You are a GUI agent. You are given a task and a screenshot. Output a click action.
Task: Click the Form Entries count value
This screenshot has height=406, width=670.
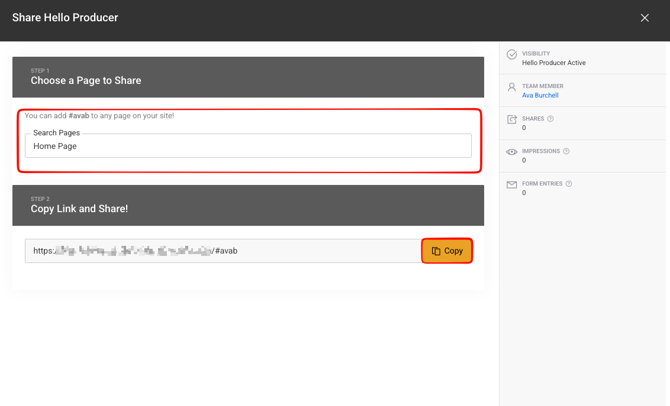524,193
